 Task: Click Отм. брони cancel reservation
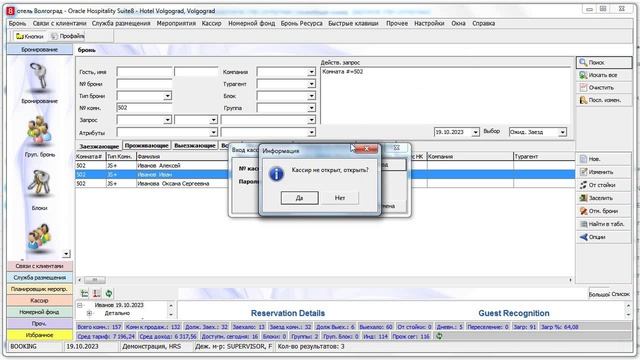[604, 211]
